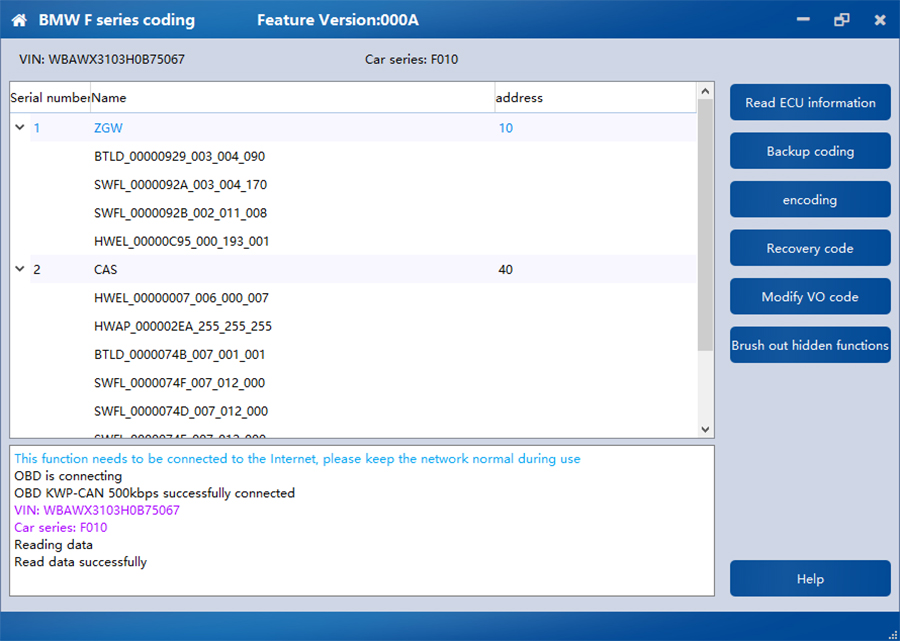
Task: Click the Backup coding button
Action: pos(810,151)
